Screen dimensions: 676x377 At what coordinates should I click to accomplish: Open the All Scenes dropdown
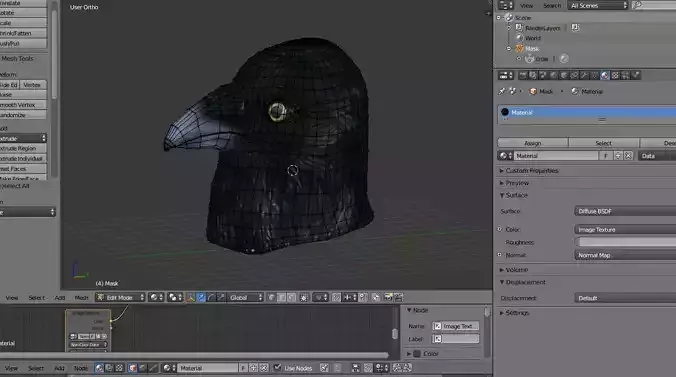tap(598, 5)
